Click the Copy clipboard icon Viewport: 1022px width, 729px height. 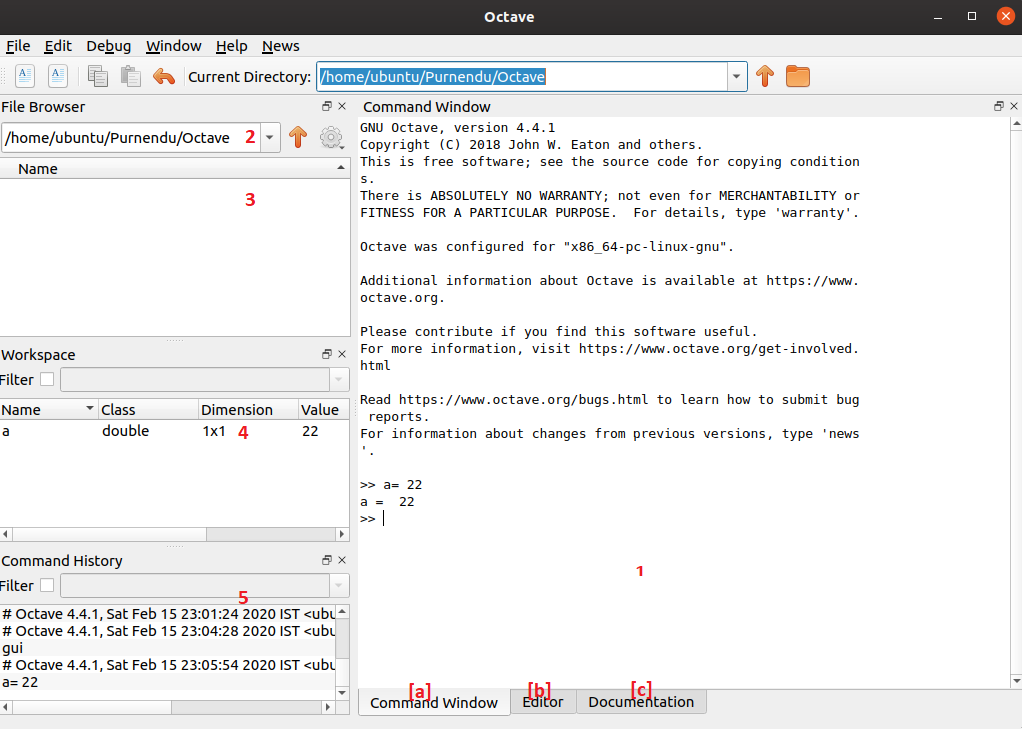point(96,76)
